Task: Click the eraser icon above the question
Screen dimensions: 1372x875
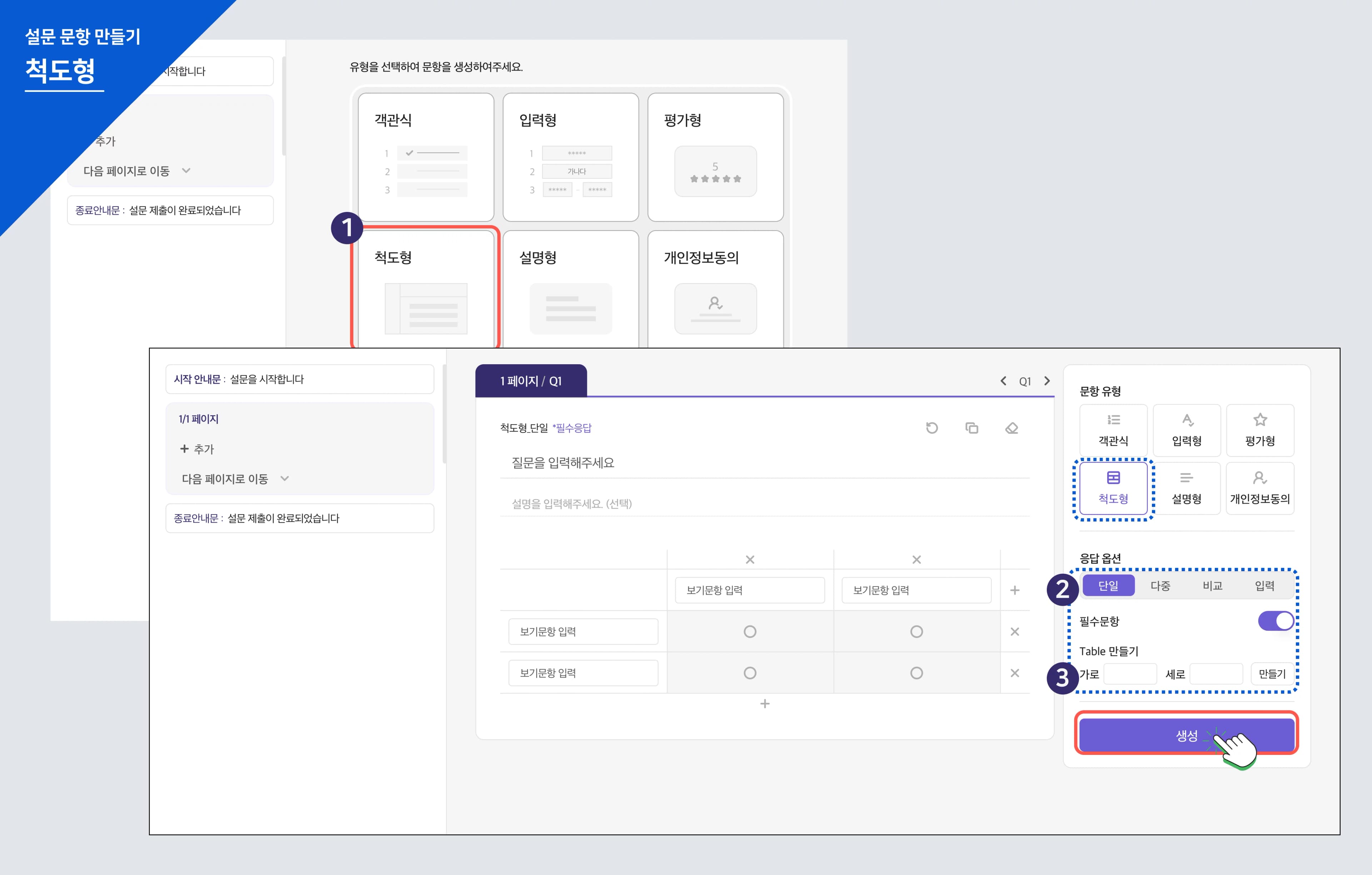Action: coord(1011,428)
